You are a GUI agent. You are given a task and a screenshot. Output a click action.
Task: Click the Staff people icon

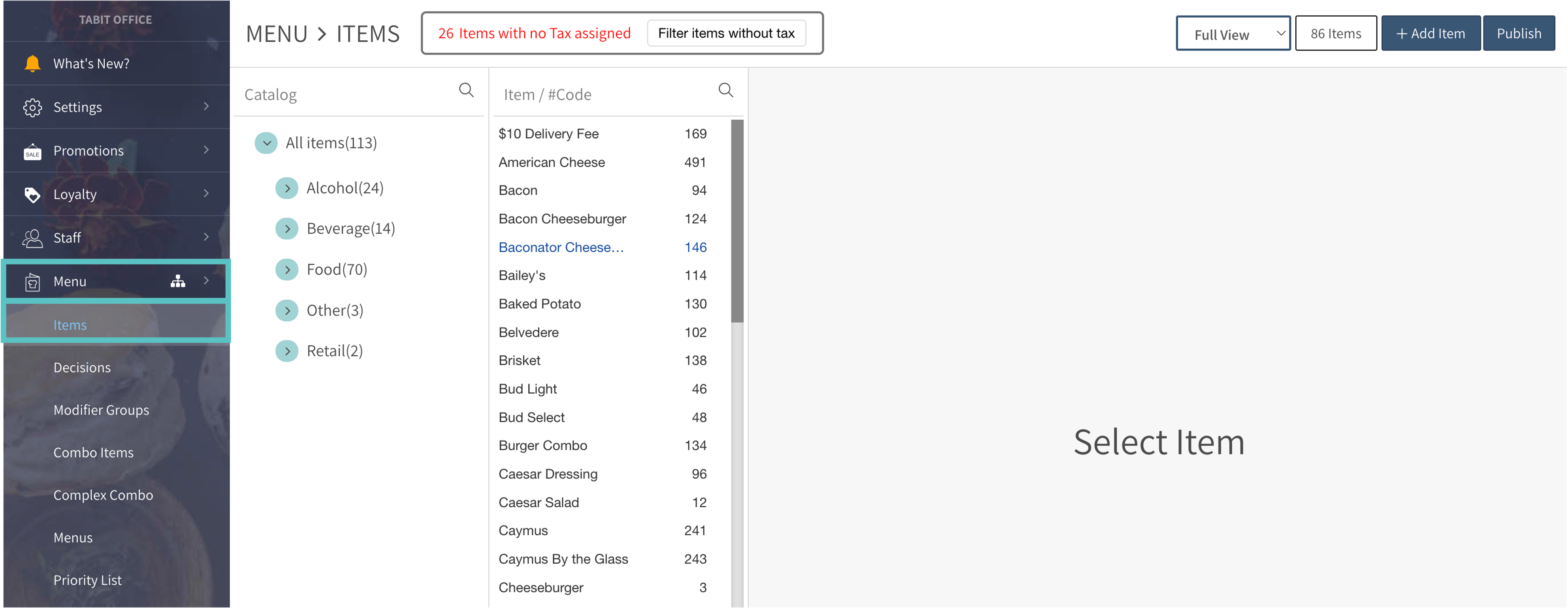[x=32, y=238]
